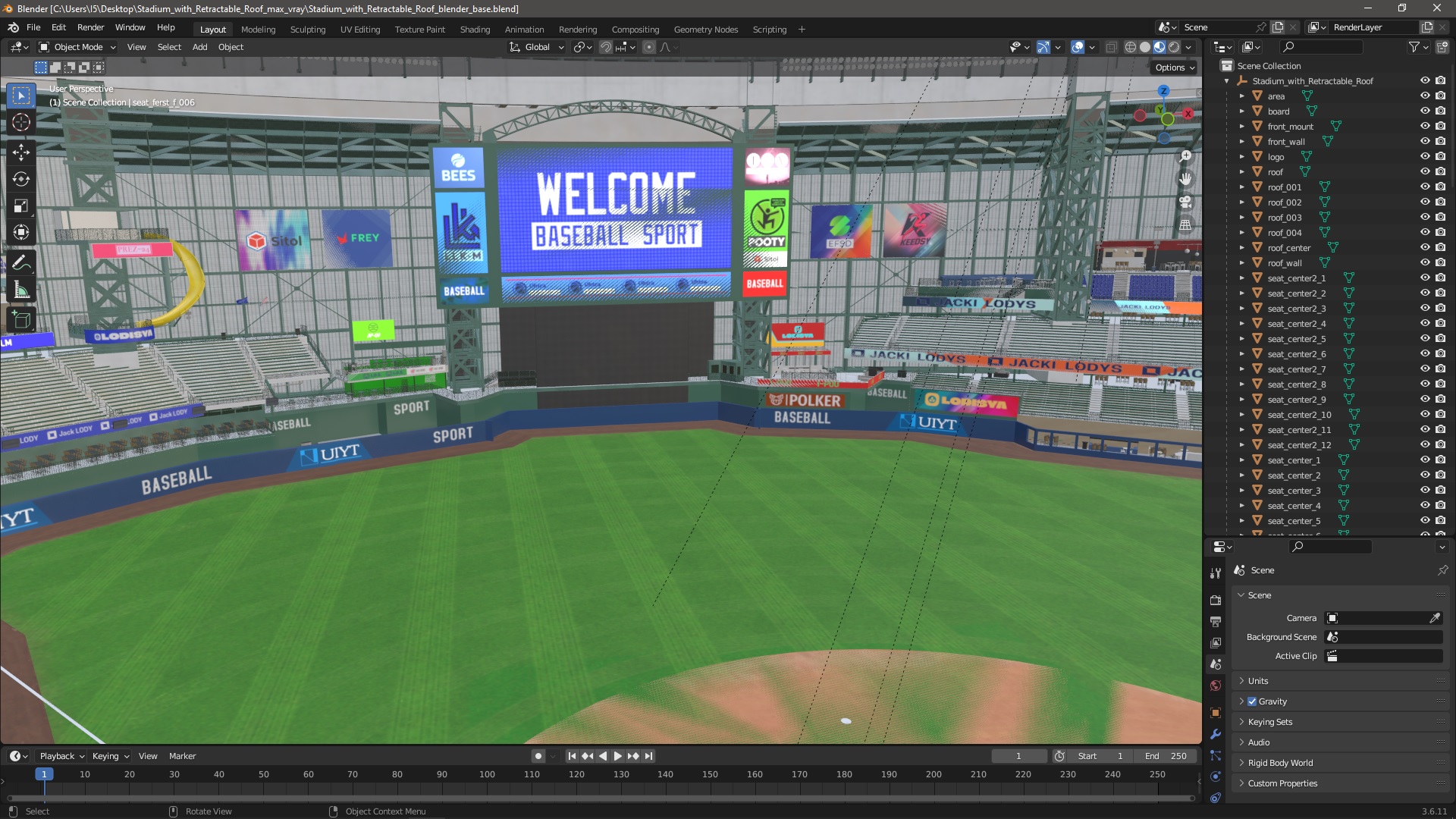Hide the logo object in viewport
The width and height of the screenshot is (1456, 819).
tap(1425, 157)
